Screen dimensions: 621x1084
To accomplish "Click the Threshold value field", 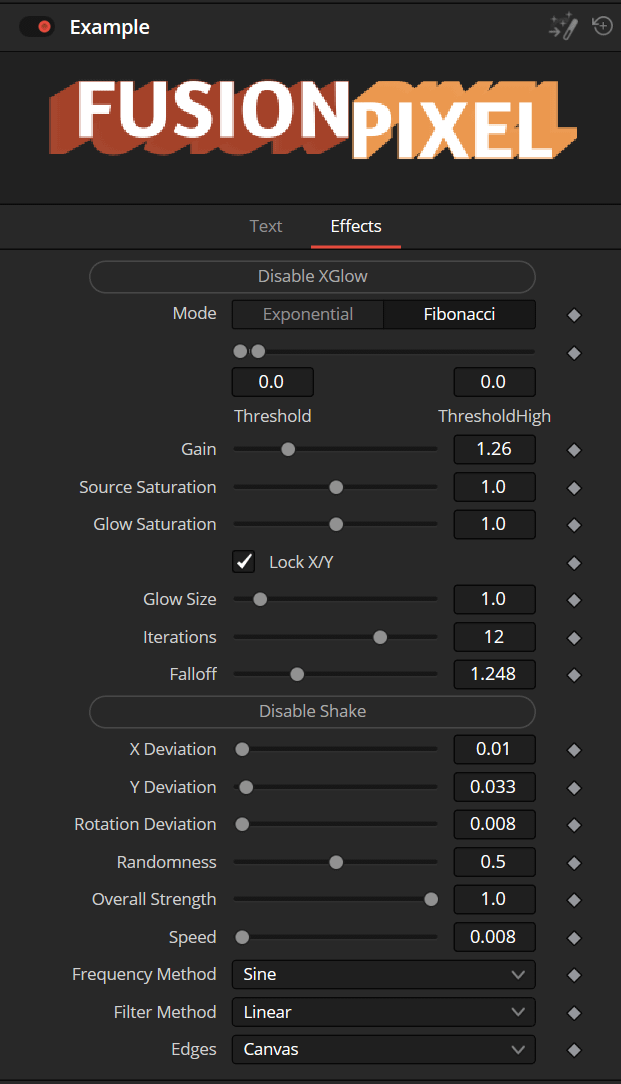I will (272, 382).
